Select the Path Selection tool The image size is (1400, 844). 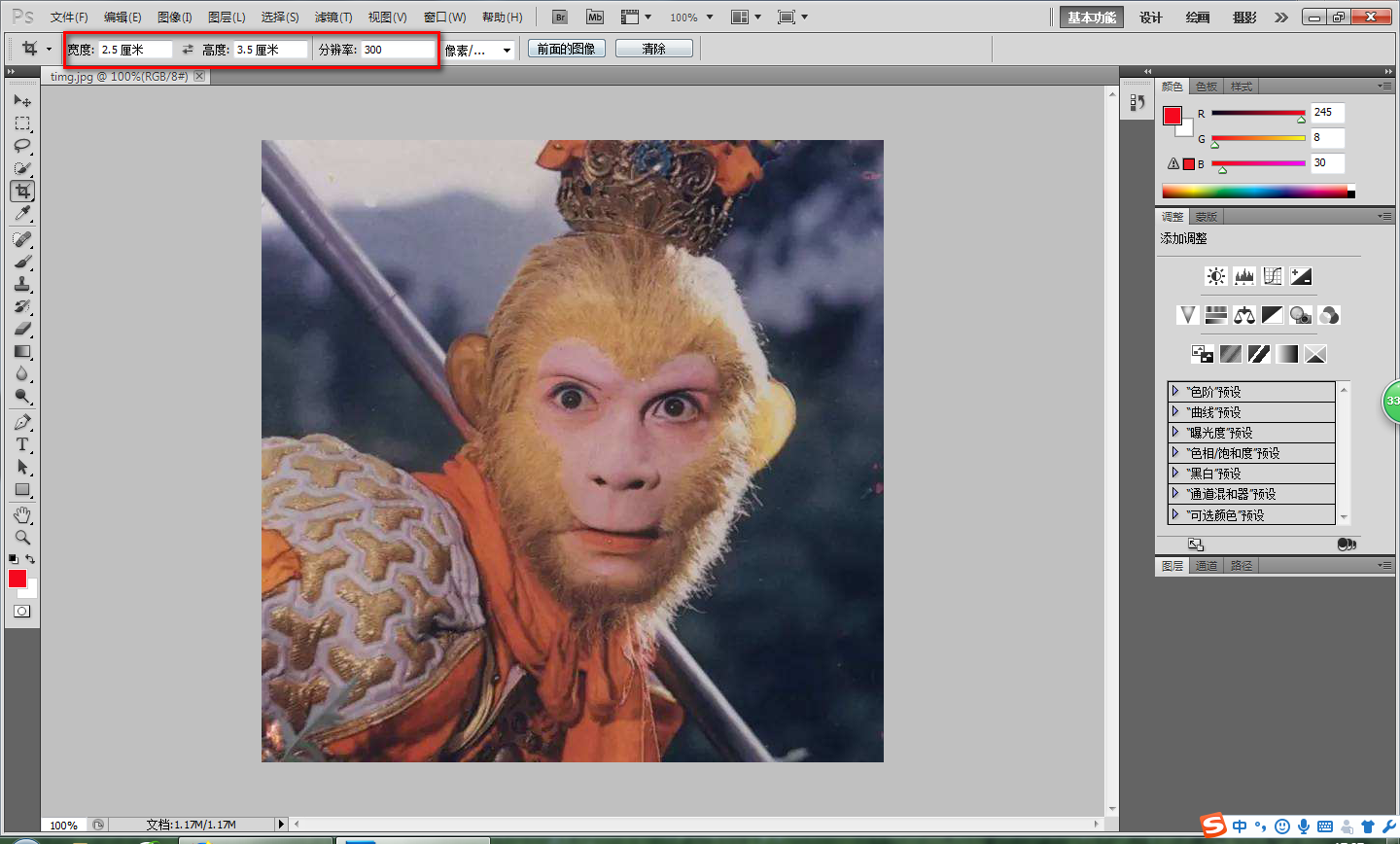22,467
